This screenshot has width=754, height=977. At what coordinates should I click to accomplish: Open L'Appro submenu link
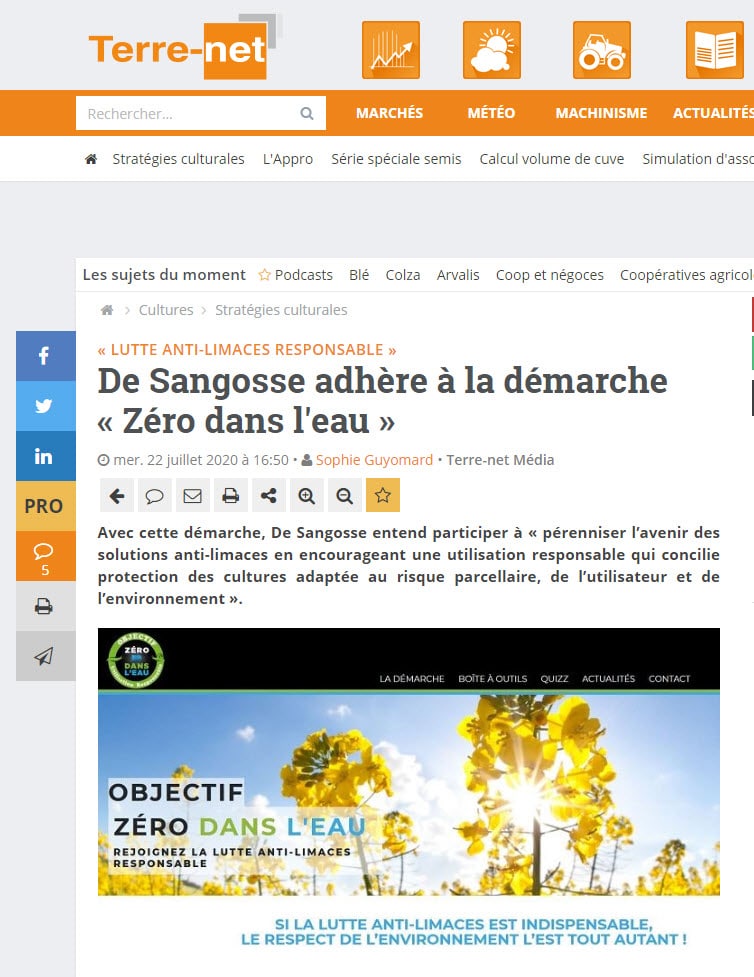pyautogui.click(x=288, y=159)
